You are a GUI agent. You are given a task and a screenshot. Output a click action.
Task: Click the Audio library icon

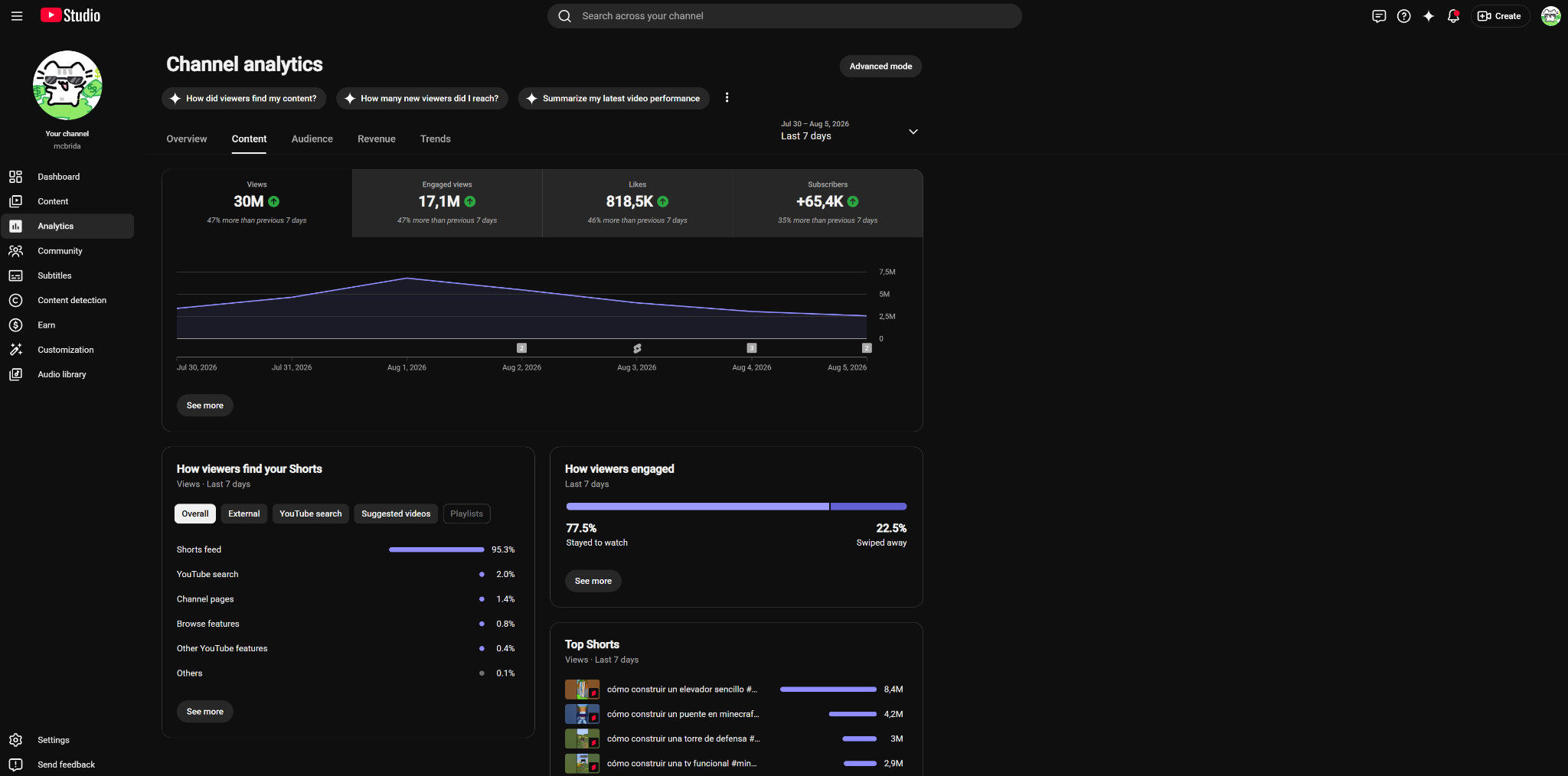click(15, 374)
